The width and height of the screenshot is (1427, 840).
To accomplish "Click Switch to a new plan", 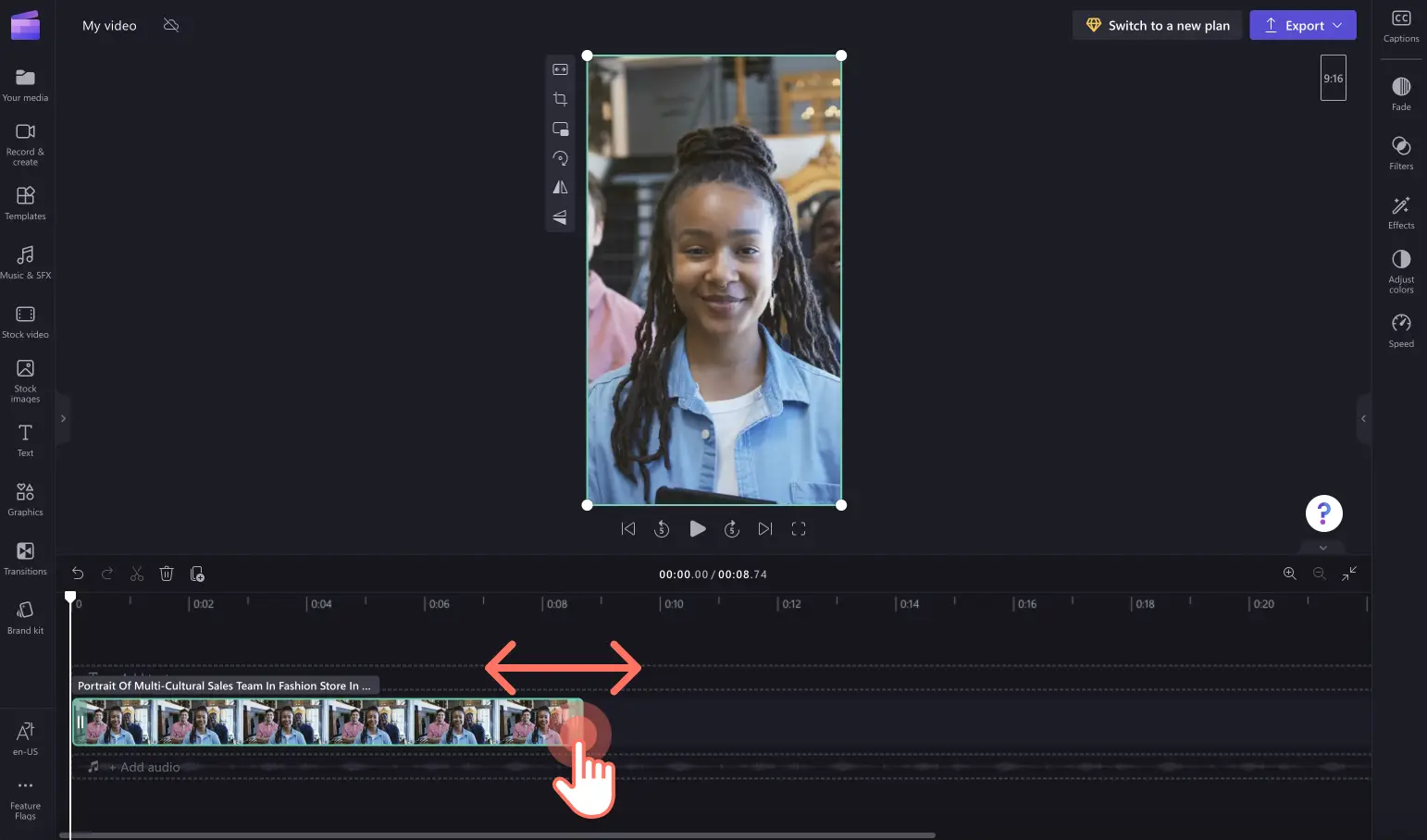I will pyautogui.click(x=1157, y=25).
